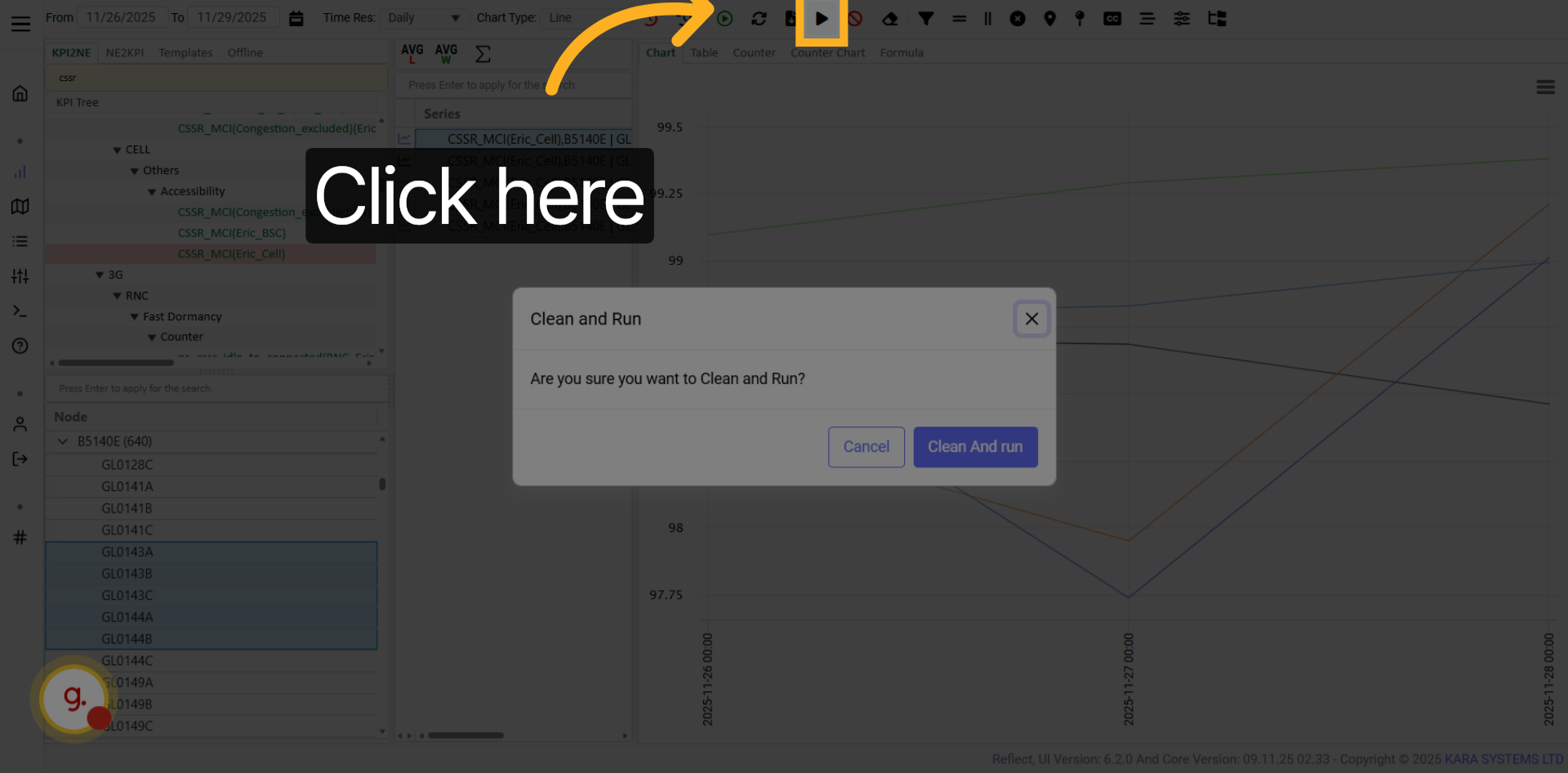The height and width of the screenshot is (773, 1568).
Task: Collapse the Fast Dormancy tree node
Action: (135, 317)
